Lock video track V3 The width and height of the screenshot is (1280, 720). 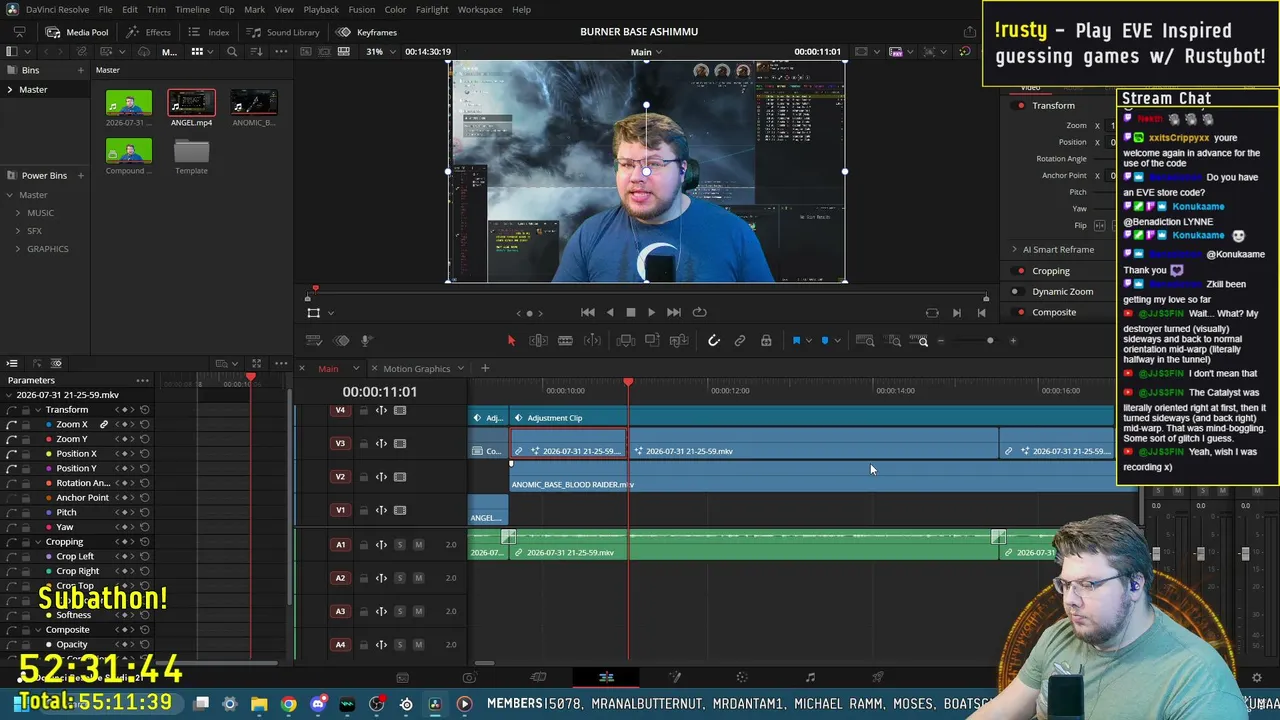[x=364, y=444]
